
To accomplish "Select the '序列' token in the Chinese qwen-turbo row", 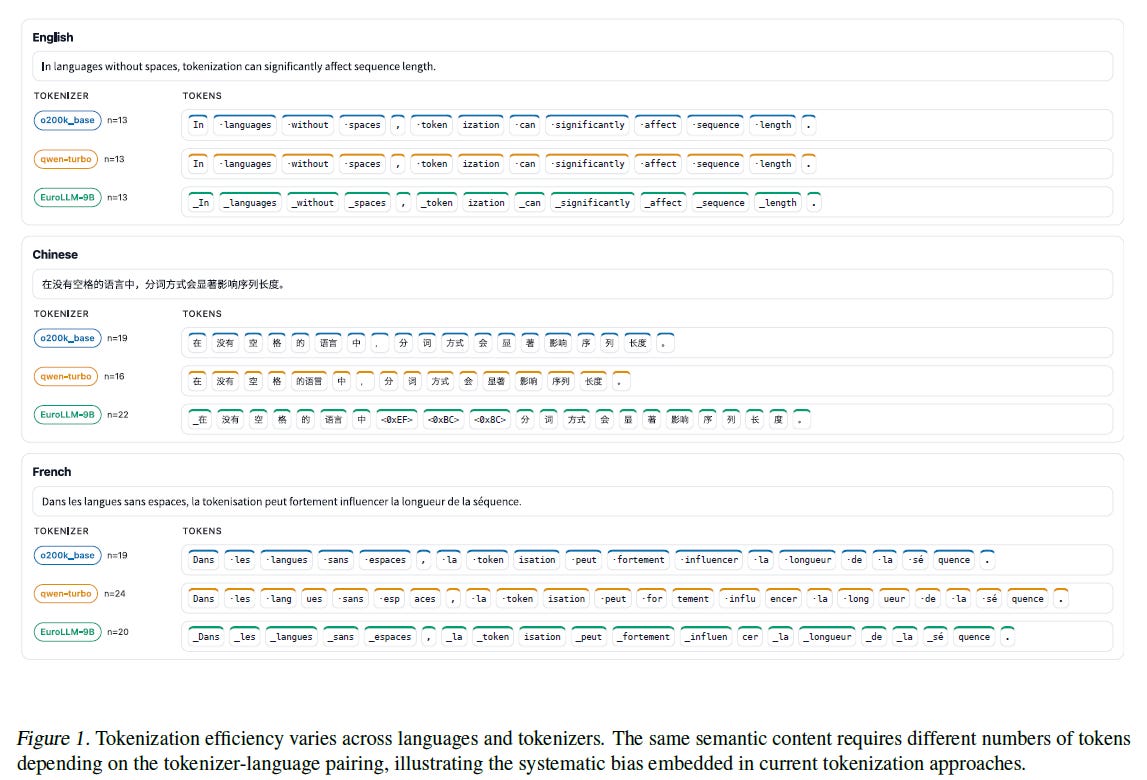I will pyautogui.click(x=560, y=381).
